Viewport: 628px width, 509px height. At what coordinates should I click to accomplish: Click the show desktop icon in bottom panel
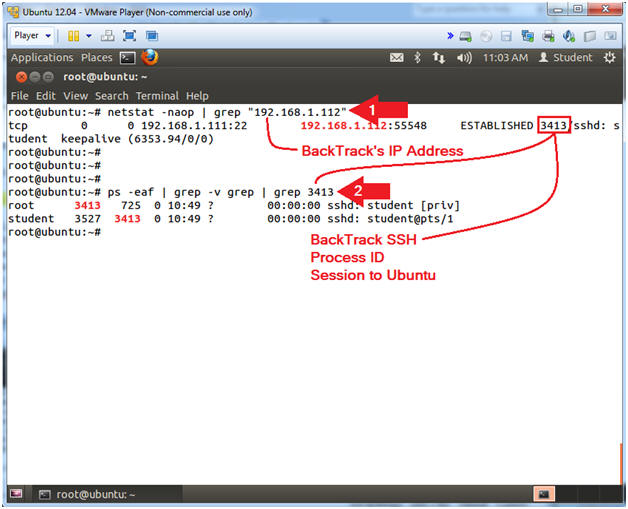click(16, 494)
